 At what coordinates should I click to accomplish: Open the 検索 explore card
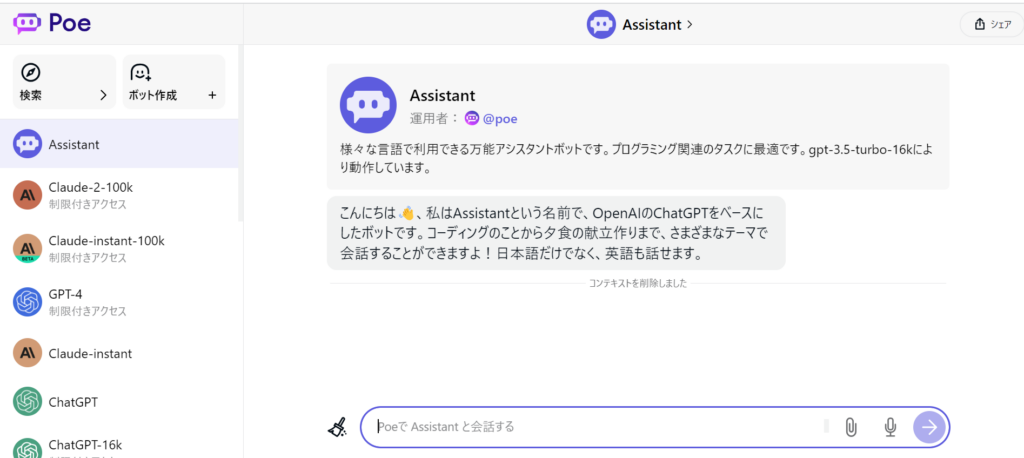(x=64, y=82)
